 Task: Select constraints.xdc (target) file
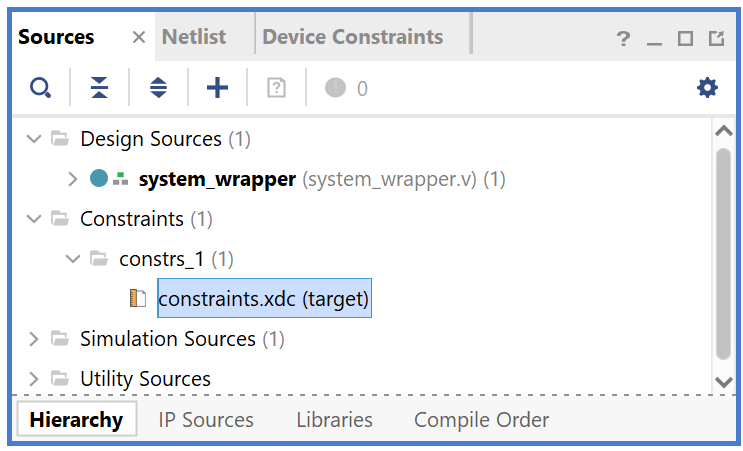tap(264, 298)
